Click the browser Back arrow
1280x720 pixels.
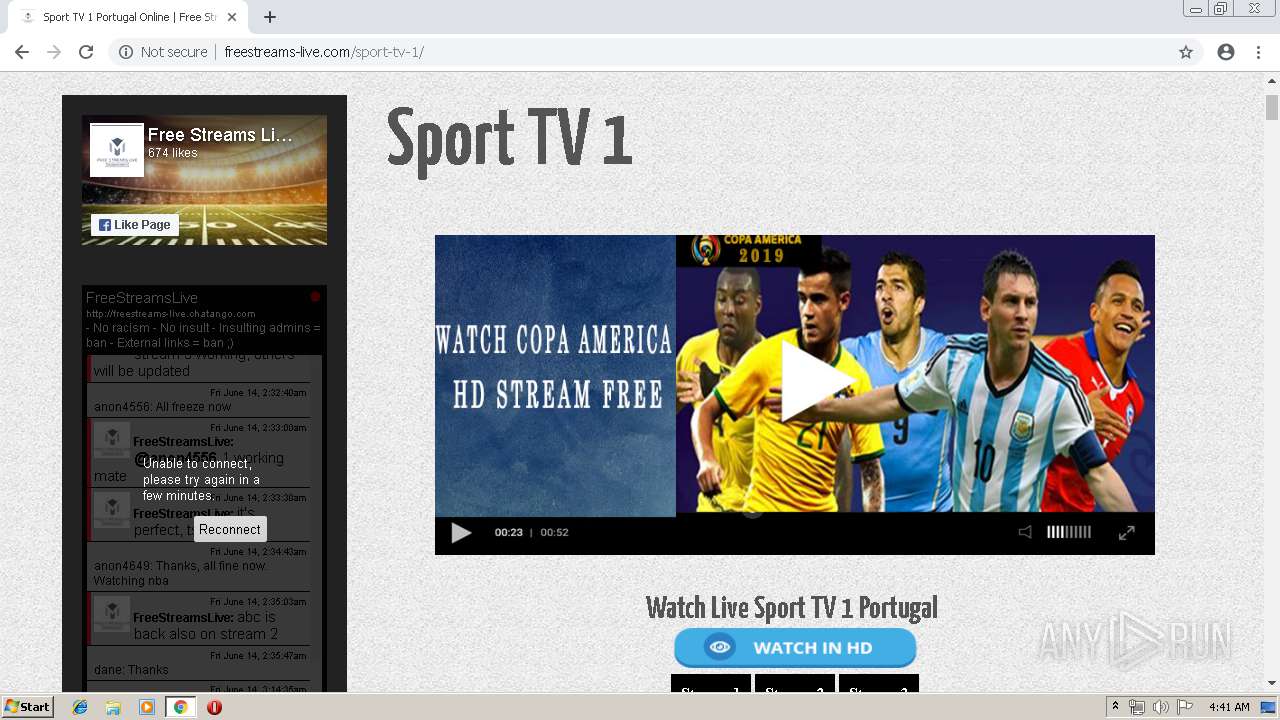(x=22, y=52)
